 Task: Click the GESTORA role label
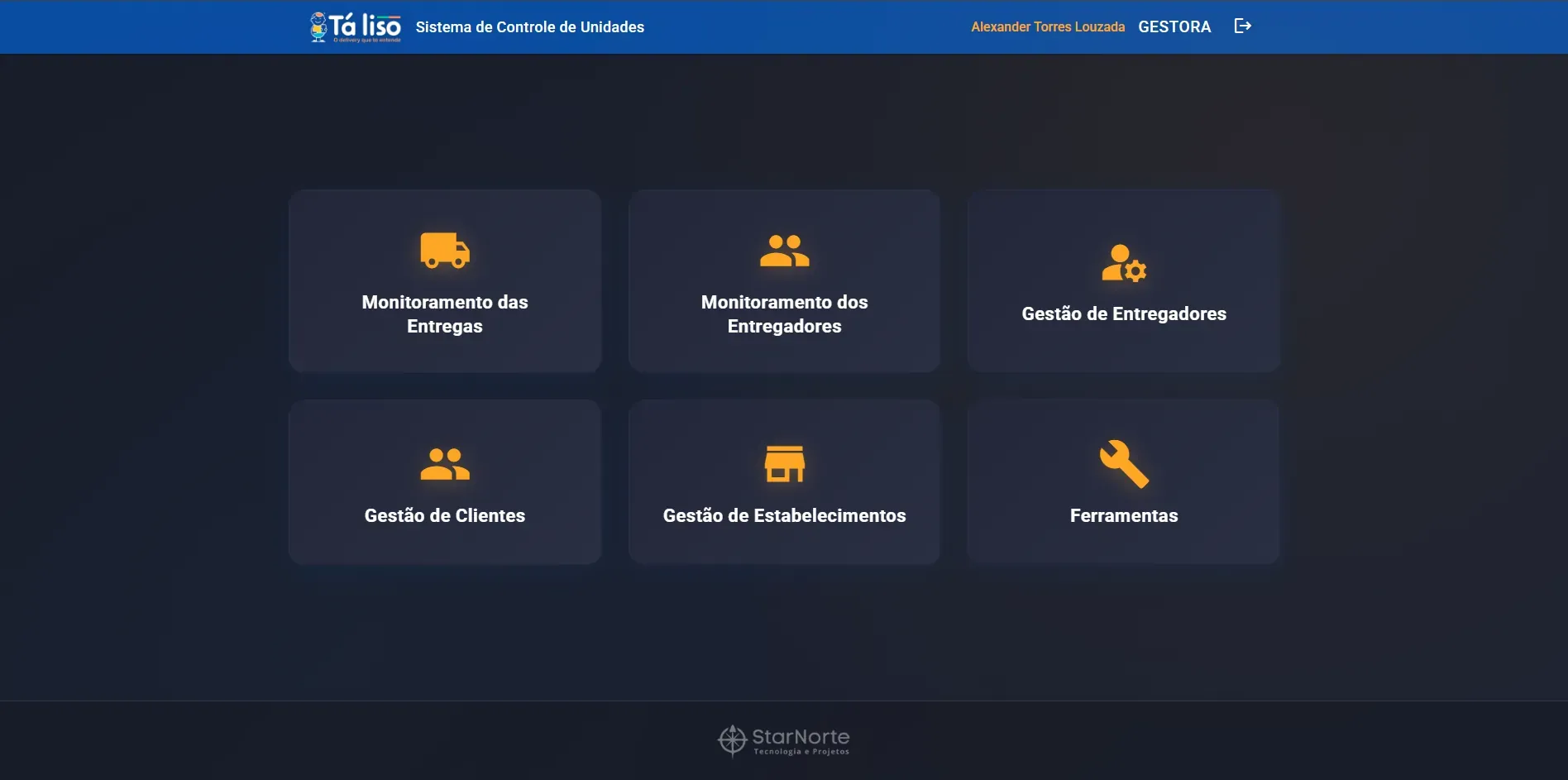click(x=1174, y=27)
